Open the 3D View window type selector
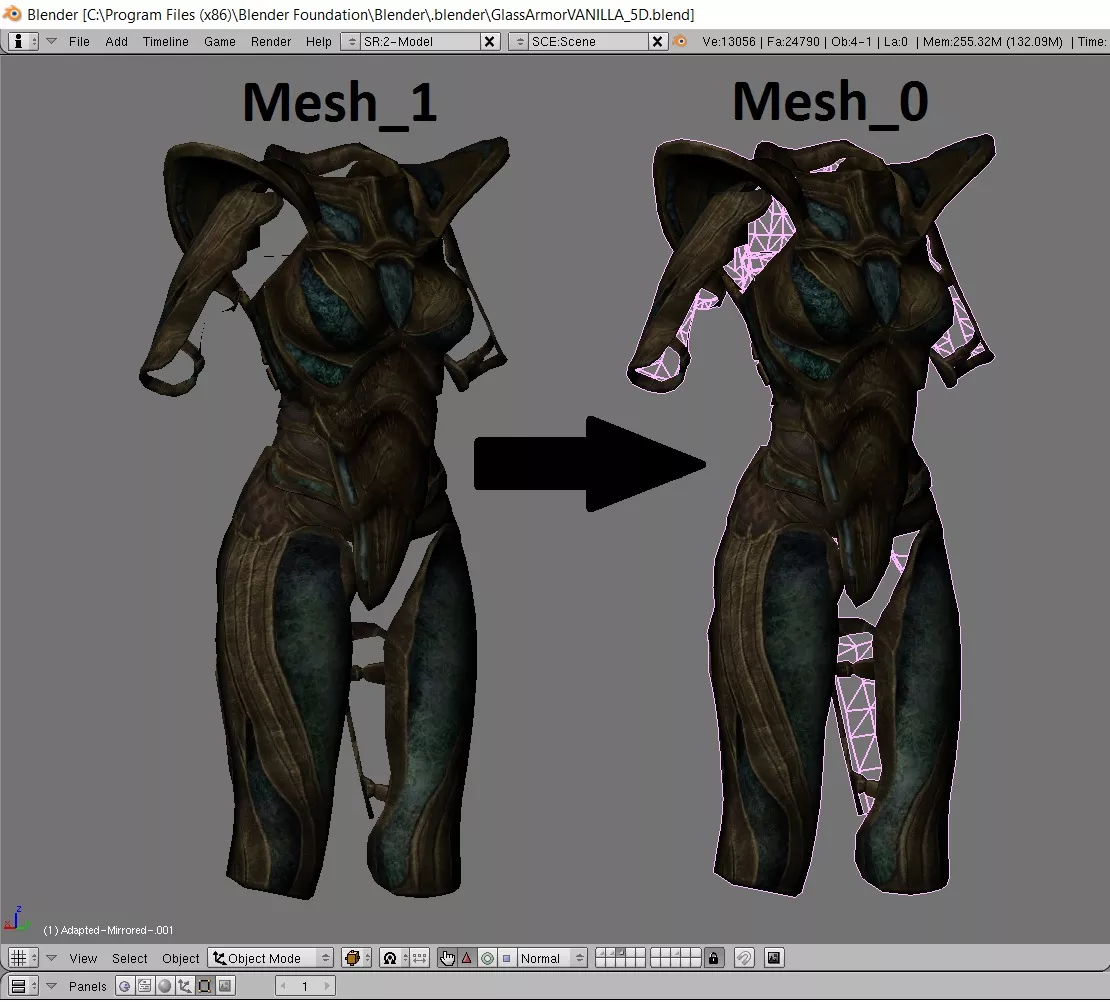Viewport: 1110px width, 1002px height. pos(23,958)
